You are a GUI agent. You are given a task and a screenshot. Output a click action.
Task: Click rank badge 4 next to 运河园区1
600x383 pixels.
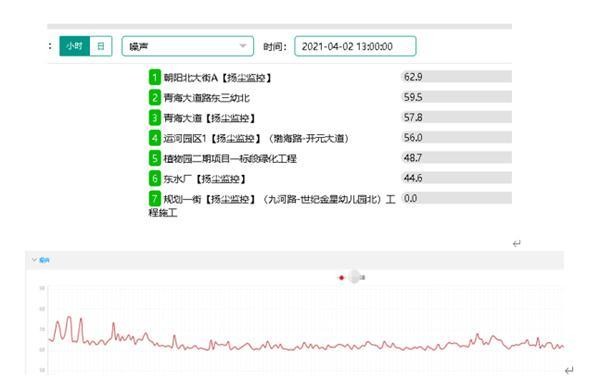[155, 138]
